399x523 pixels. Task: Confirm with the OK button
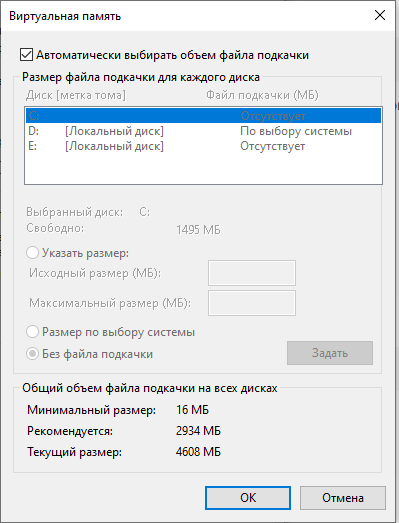coord(248,498)
